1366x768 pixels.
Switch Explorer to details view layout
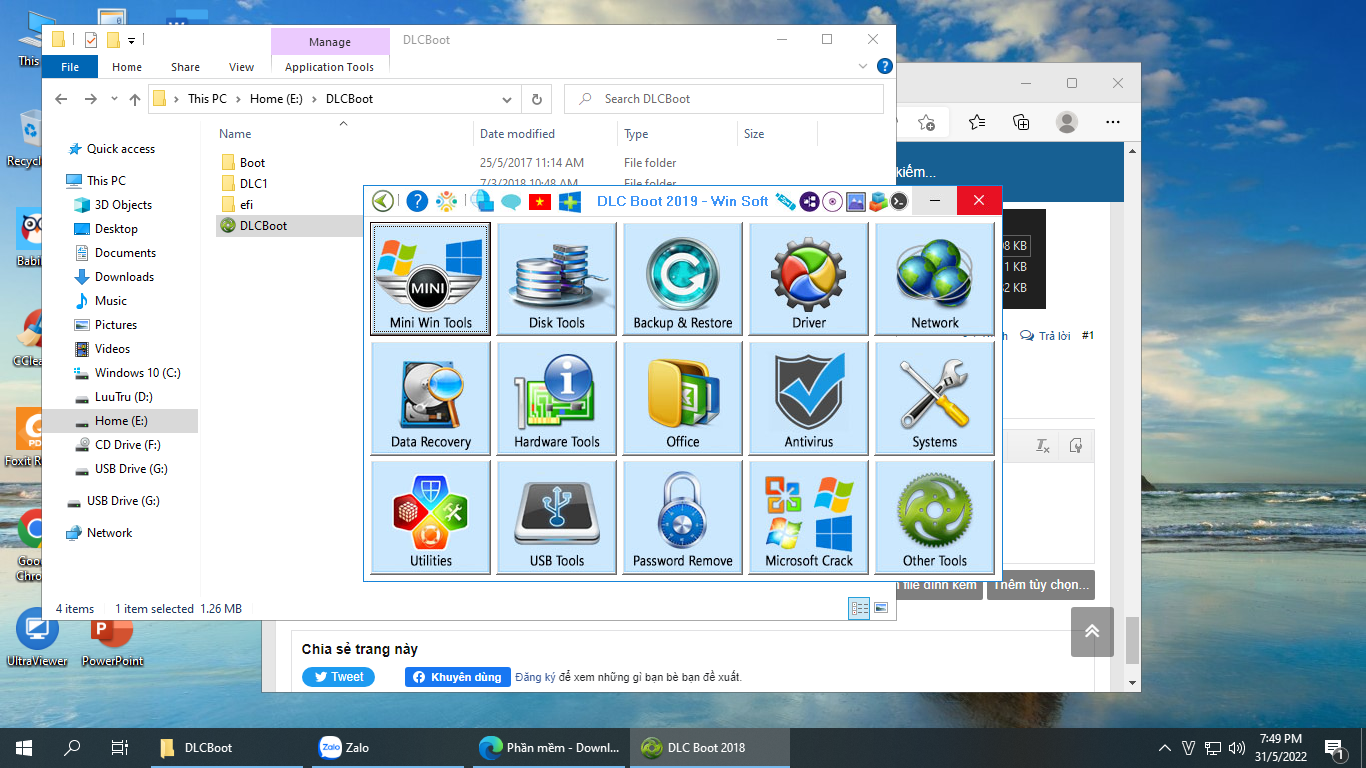pos(859,608)
